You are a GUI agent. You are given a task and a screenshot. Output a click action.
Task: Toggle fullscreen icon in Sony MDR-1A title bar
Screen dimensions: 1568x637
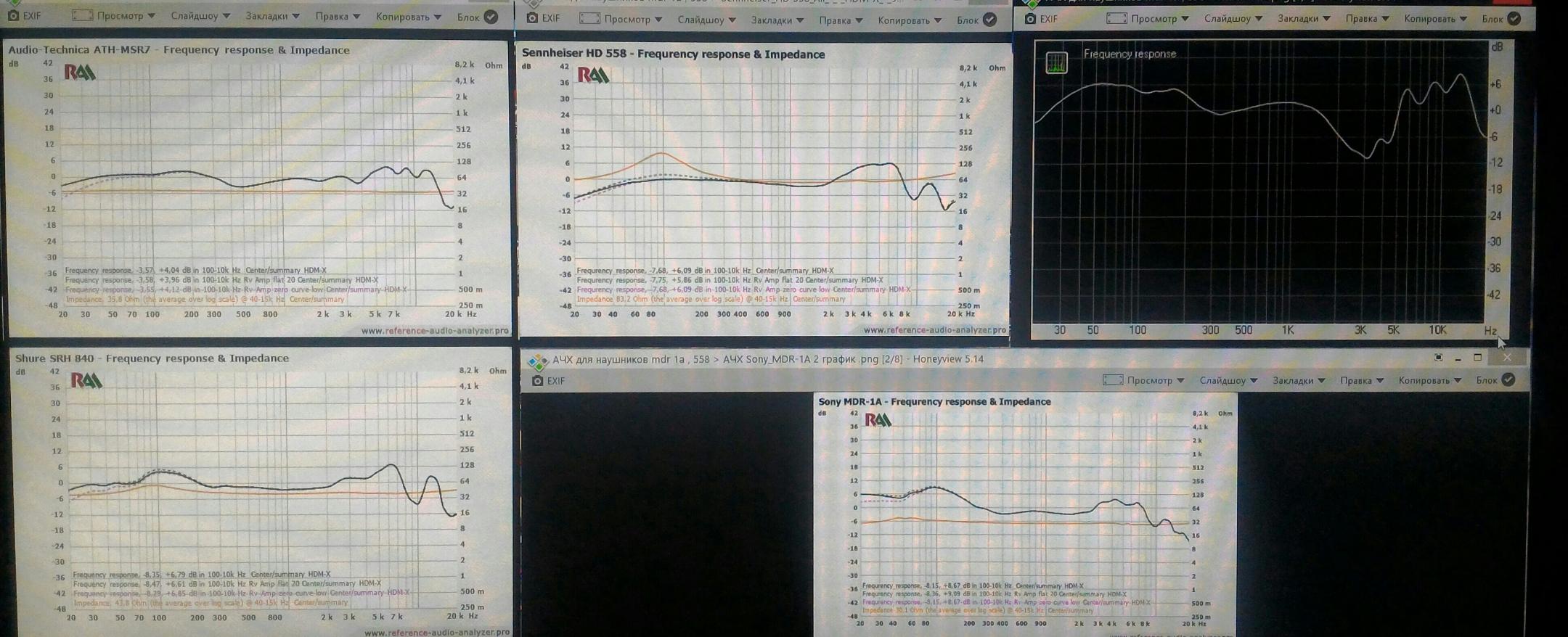point(1438,358)
